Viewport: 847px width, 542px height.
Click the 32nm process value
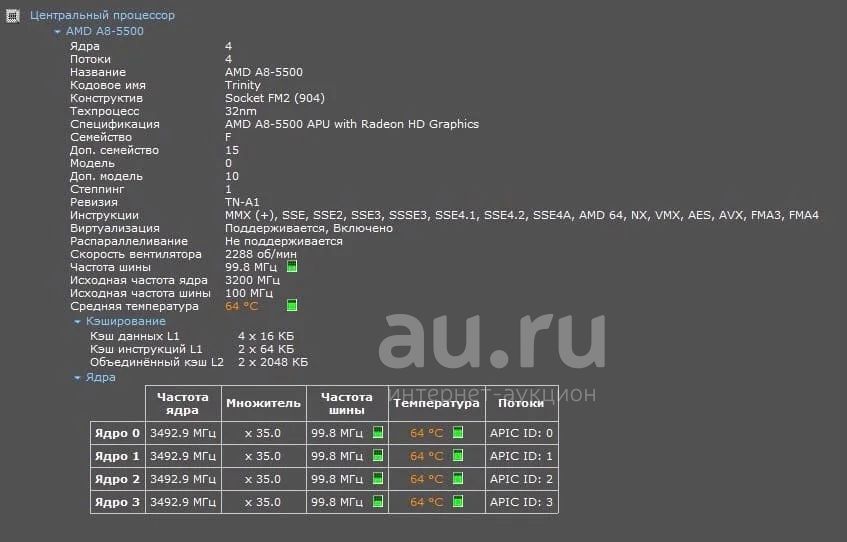click(241, 111)
